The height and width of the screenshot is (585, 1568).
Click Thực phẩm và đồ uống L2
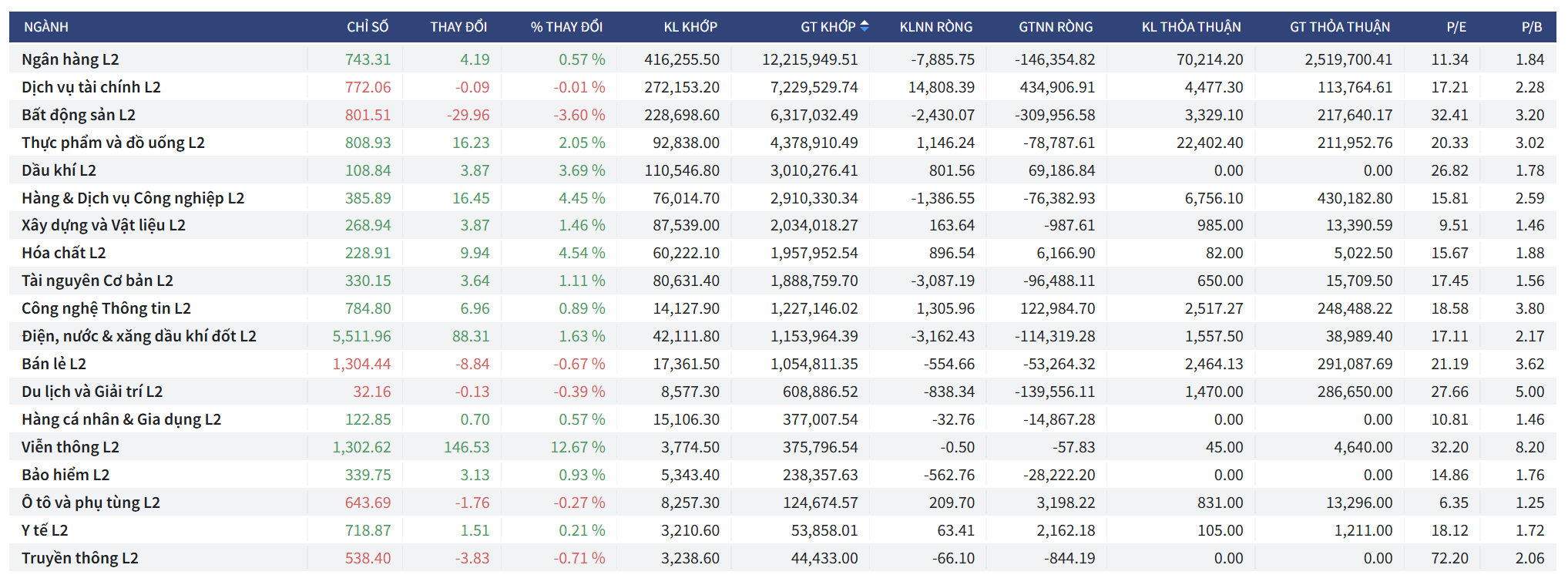pyautogui.click(x=113, y=143)
